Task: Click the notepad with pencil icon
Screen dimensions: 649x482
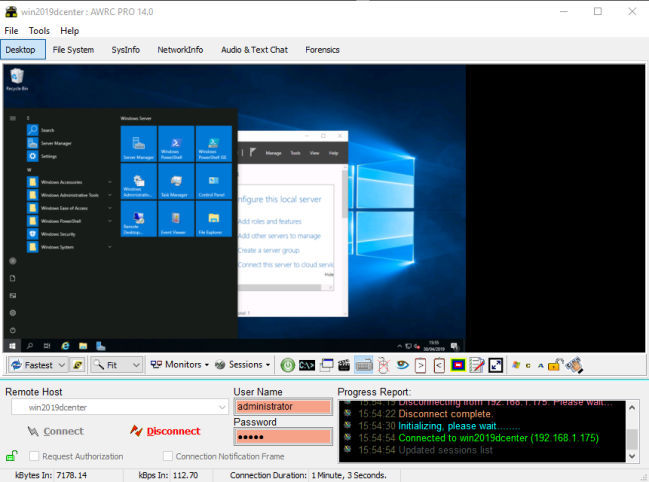Action: pyautogui.click(x=477, y=365)
